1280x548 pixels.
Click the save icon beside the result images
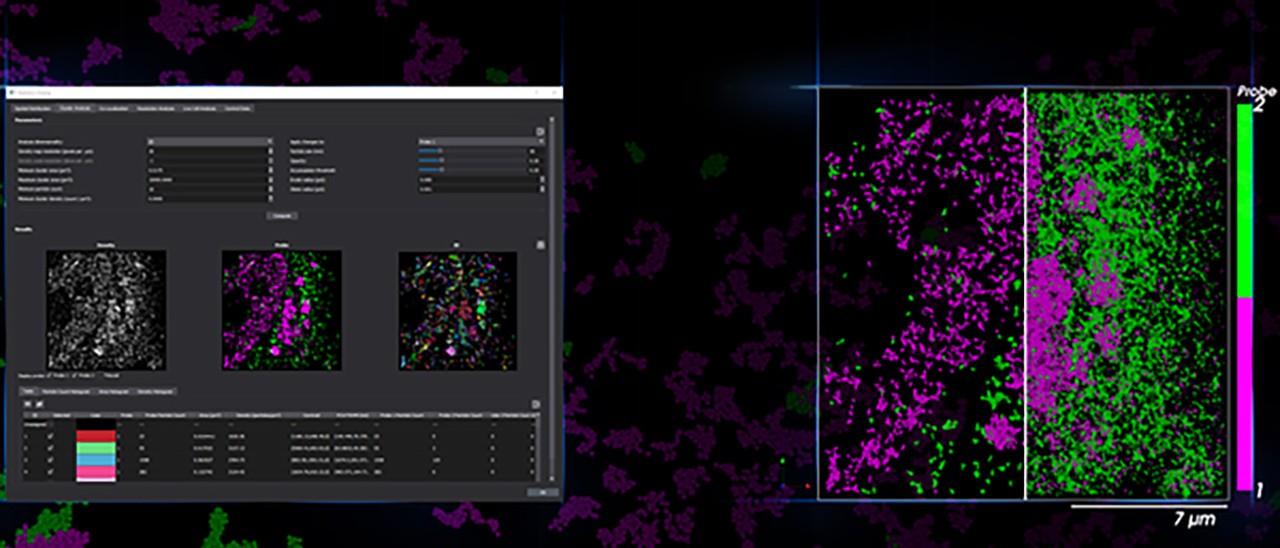pyautogui.click(x=540, y=244)
